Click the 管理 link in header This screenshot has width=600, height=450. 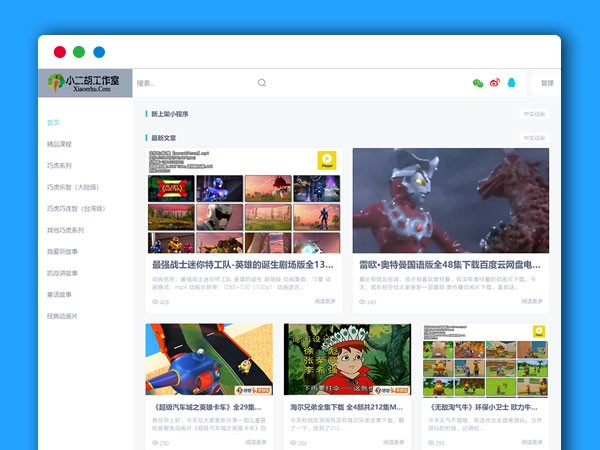[546, 83]
